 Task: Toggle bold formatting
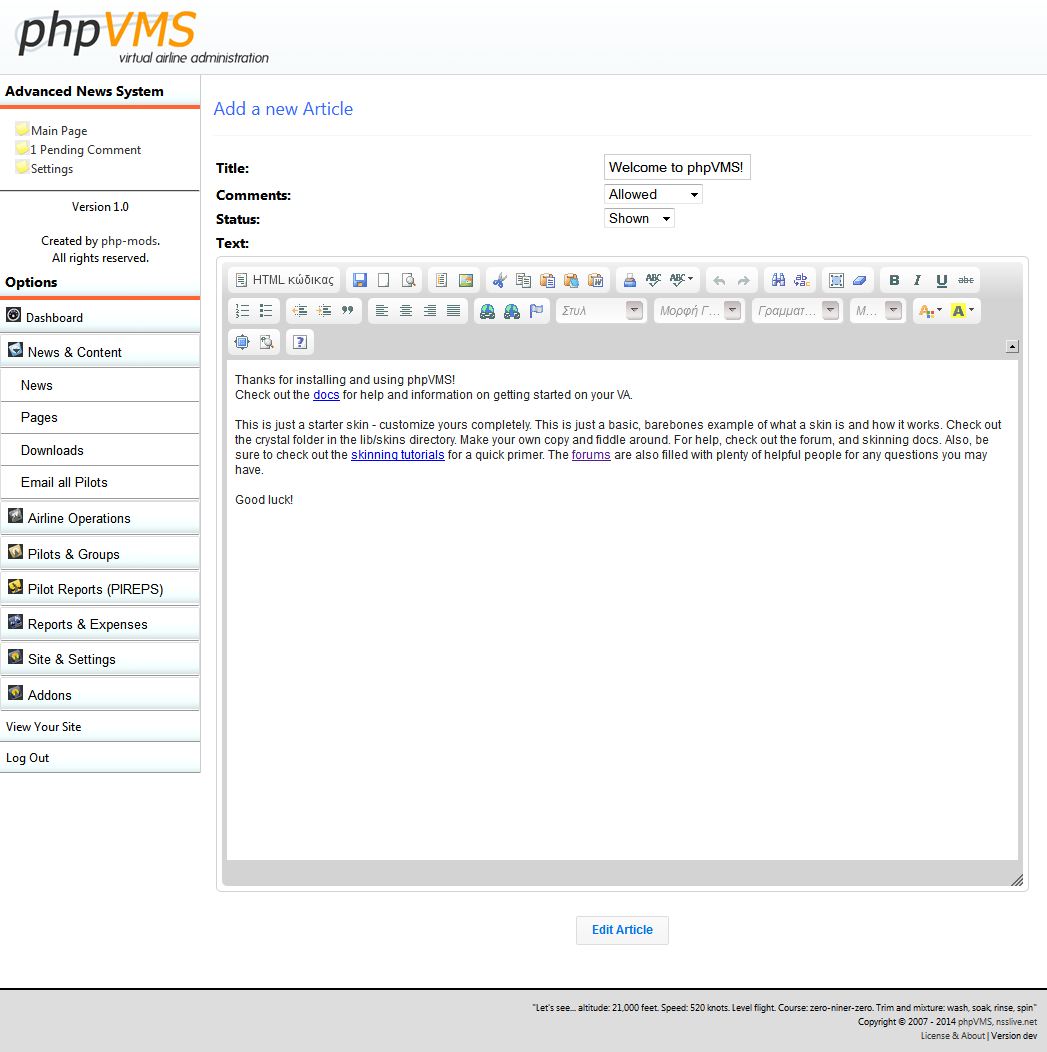tap(894, 280)
